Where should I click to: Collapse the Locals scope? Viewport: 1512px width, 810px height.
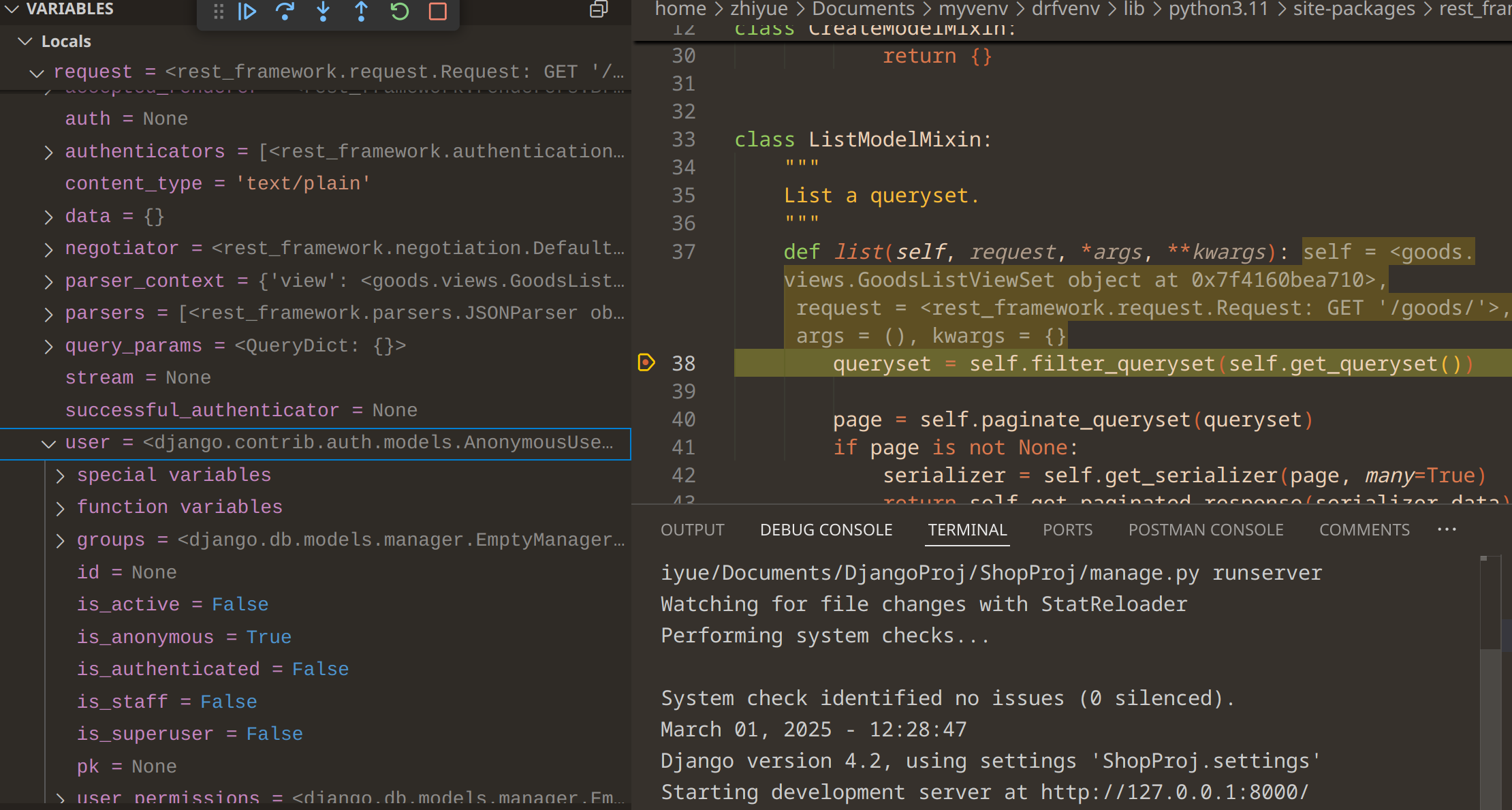[25, 42]
